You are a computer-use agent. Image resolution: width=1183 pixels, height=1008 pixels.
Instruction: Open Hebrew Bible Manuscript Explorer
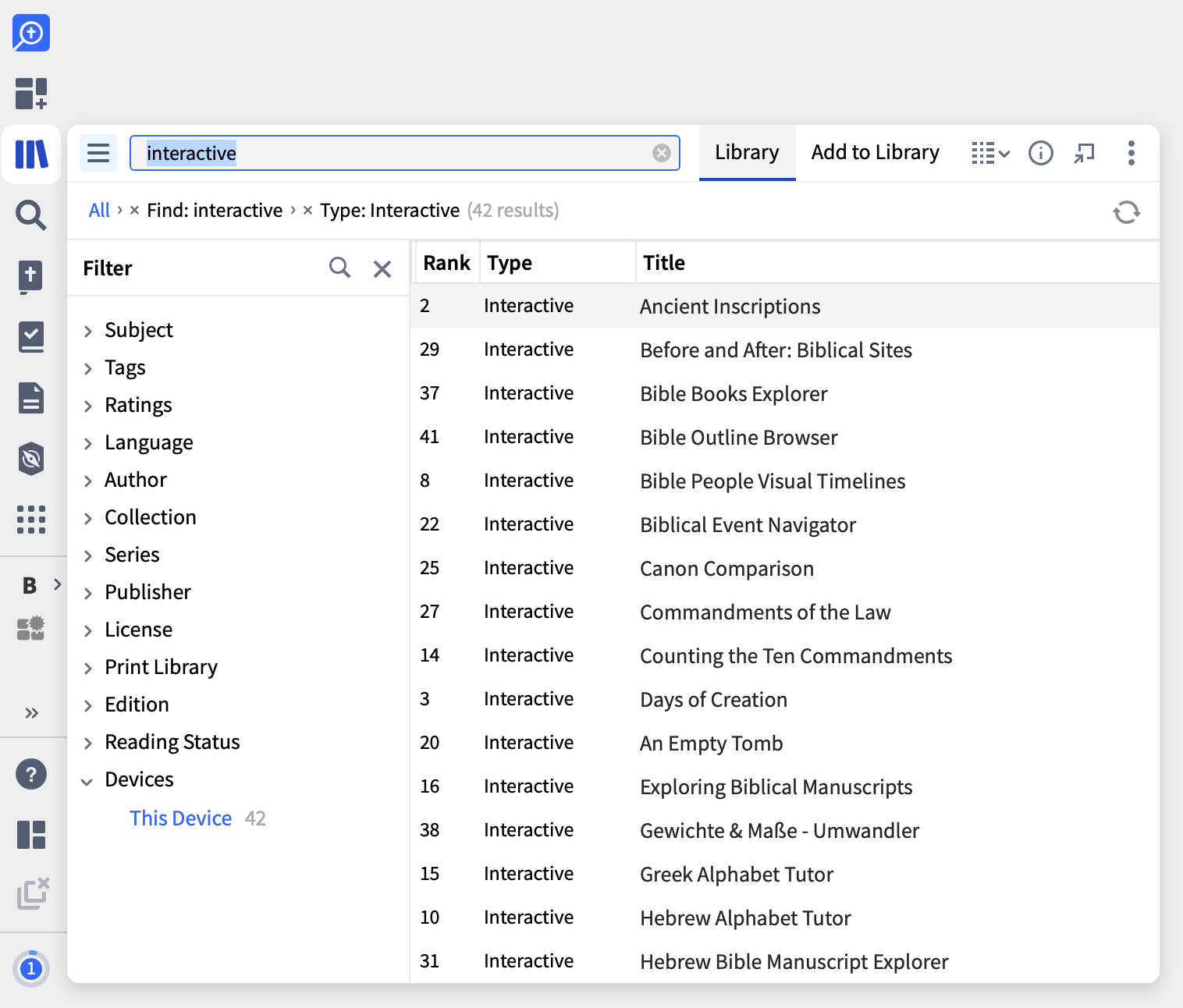pos(785,961)
